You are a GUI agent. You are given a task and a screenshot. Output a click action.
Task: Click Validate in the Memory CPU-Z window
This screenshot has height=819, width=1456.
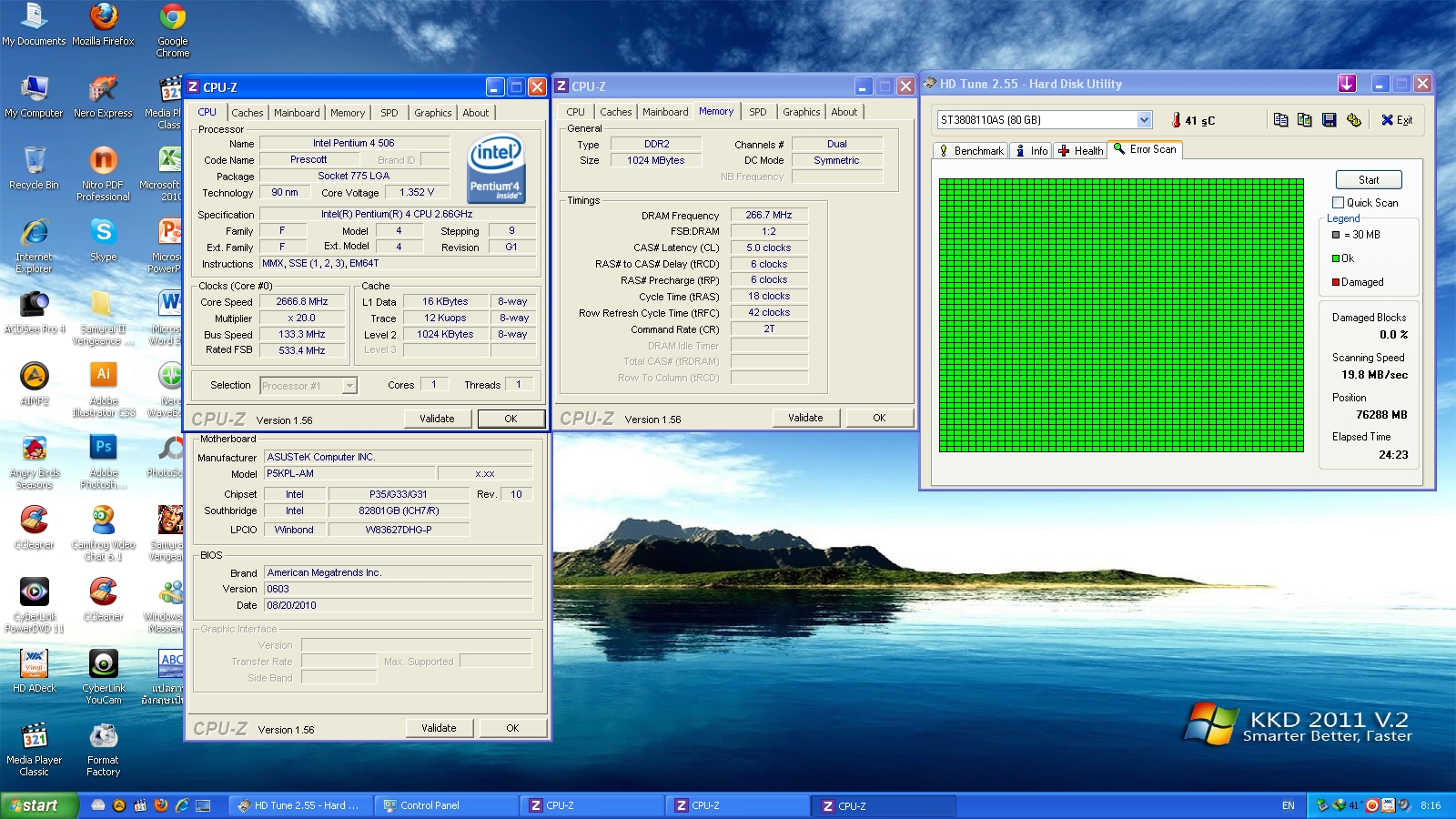805,418
